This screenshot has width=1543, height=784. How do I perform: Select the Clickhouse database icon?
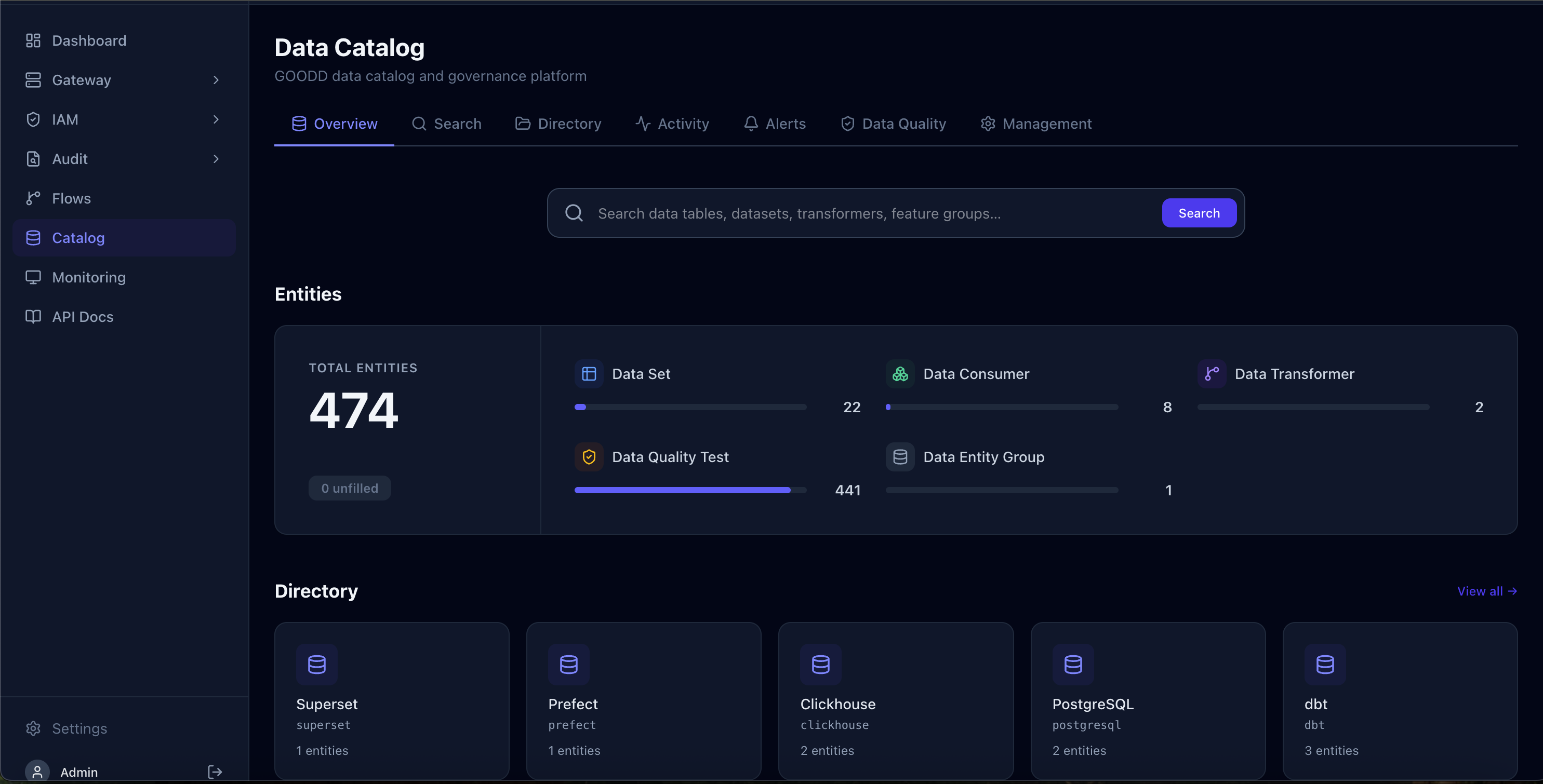[x=821, y=664]
